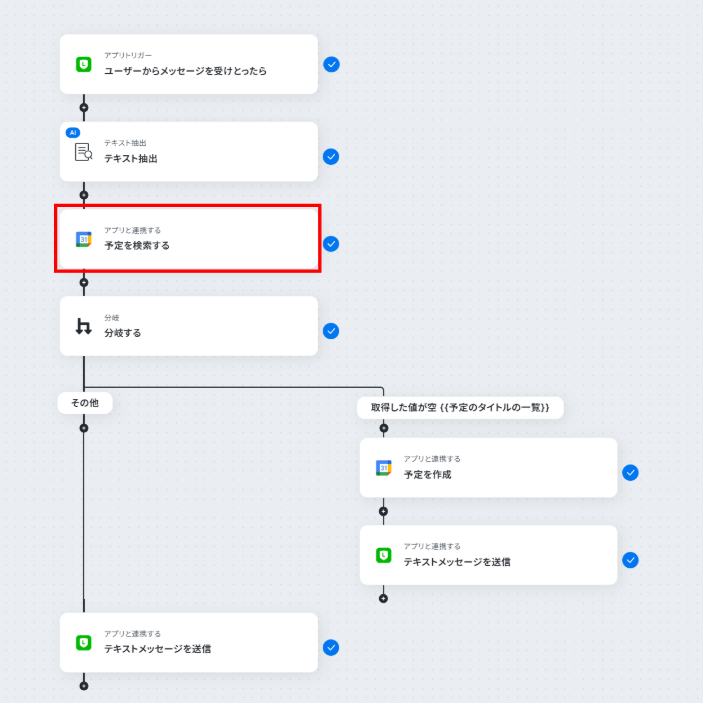The width and height of the screenshot is (703, 703).
Task: Click the LINE icon in bottom-left message step
Action: pos(84,642)
